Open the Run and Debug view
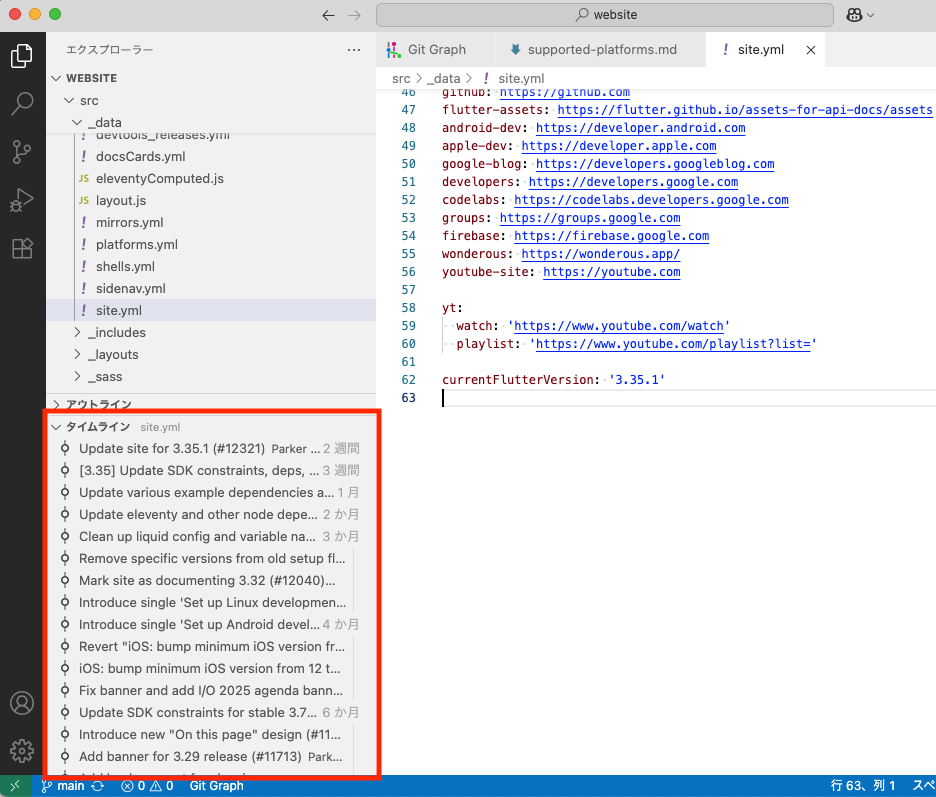The width and height of the screenshot is (936, 797). 22,200
